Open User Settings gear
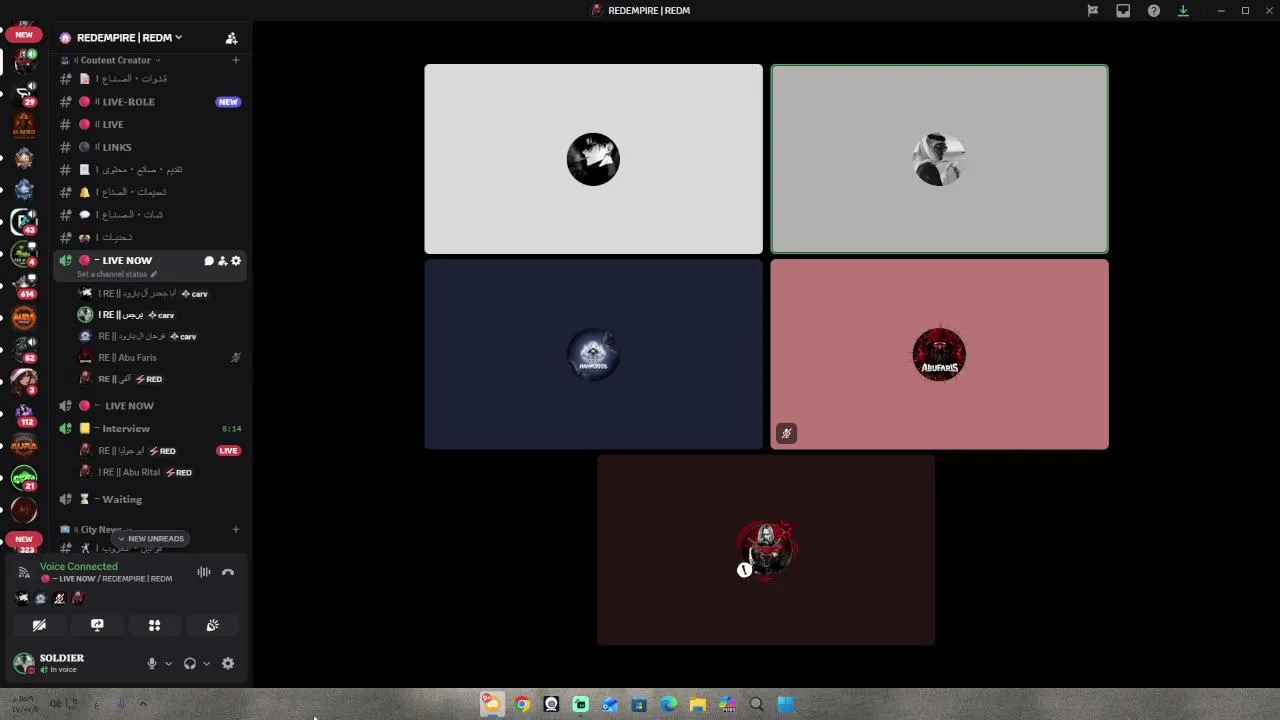This screenshot has width=1280, height=720. click(228, 663)
